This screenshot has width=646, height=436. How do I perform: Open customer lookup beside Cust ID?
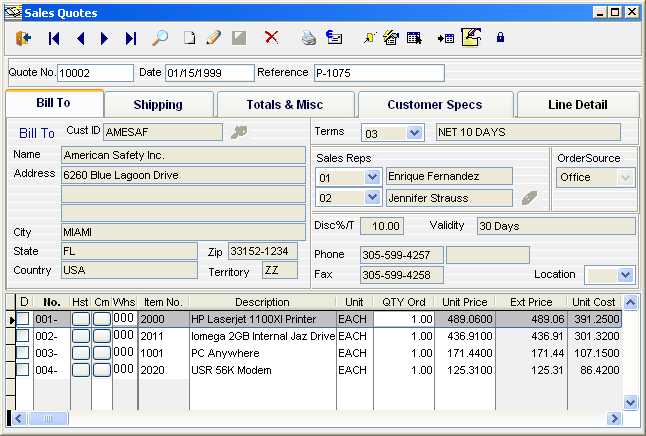(x=238, y=131)
